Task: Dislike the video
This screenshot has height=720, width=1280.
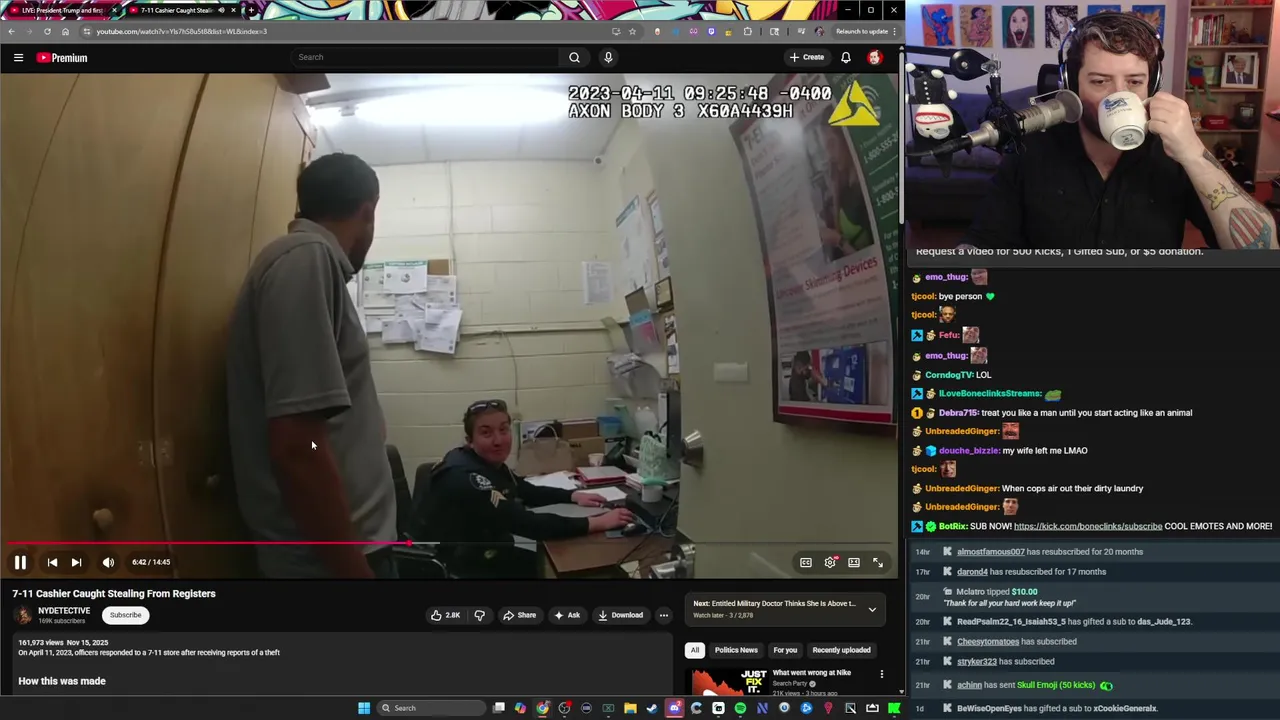Action: (x=479, y=615)
